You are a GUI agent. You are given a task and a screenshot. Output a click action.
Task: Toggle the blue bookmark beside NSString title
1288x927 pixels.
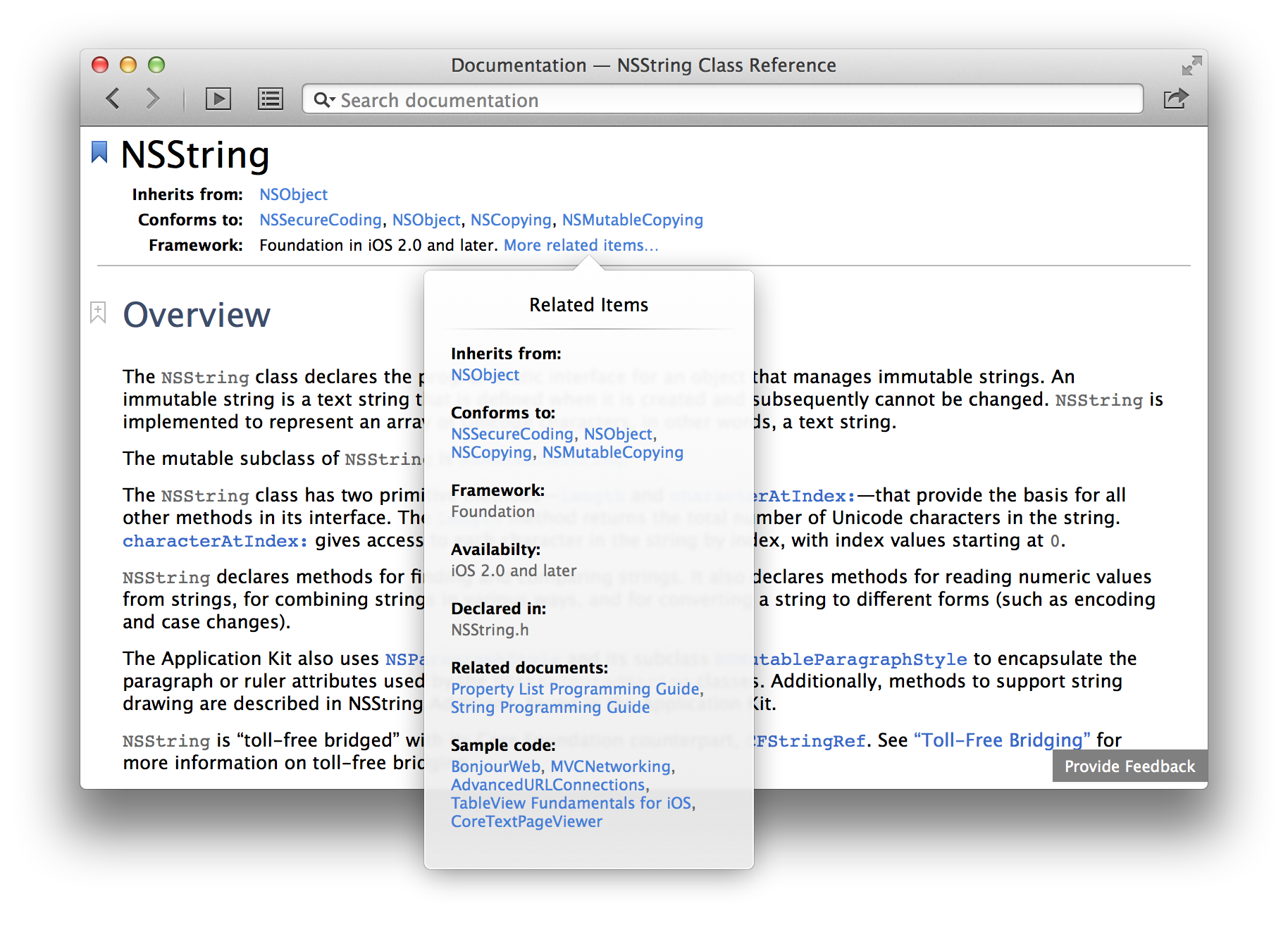(99, 152)
